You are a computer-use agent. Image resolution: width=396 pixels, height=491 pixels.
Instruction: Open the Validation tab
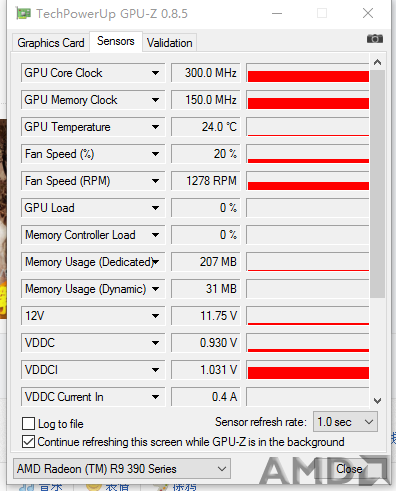click(x=170, y=43)
